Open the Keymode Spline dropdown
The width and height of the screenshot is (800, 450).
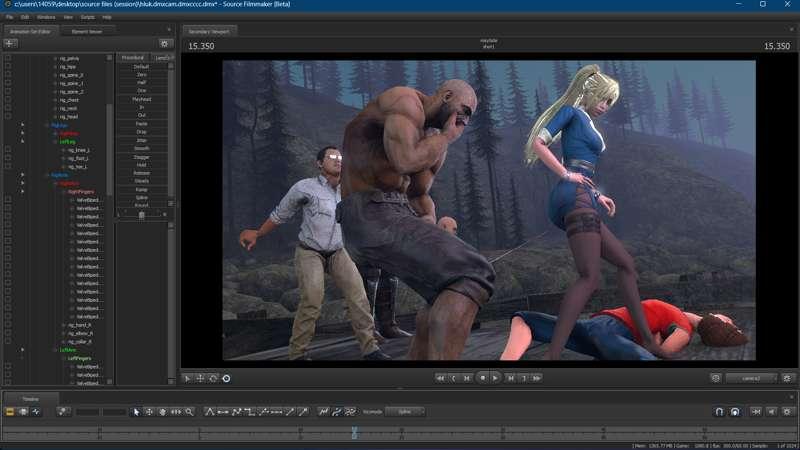pyautogui.click(x=405, y=411)
